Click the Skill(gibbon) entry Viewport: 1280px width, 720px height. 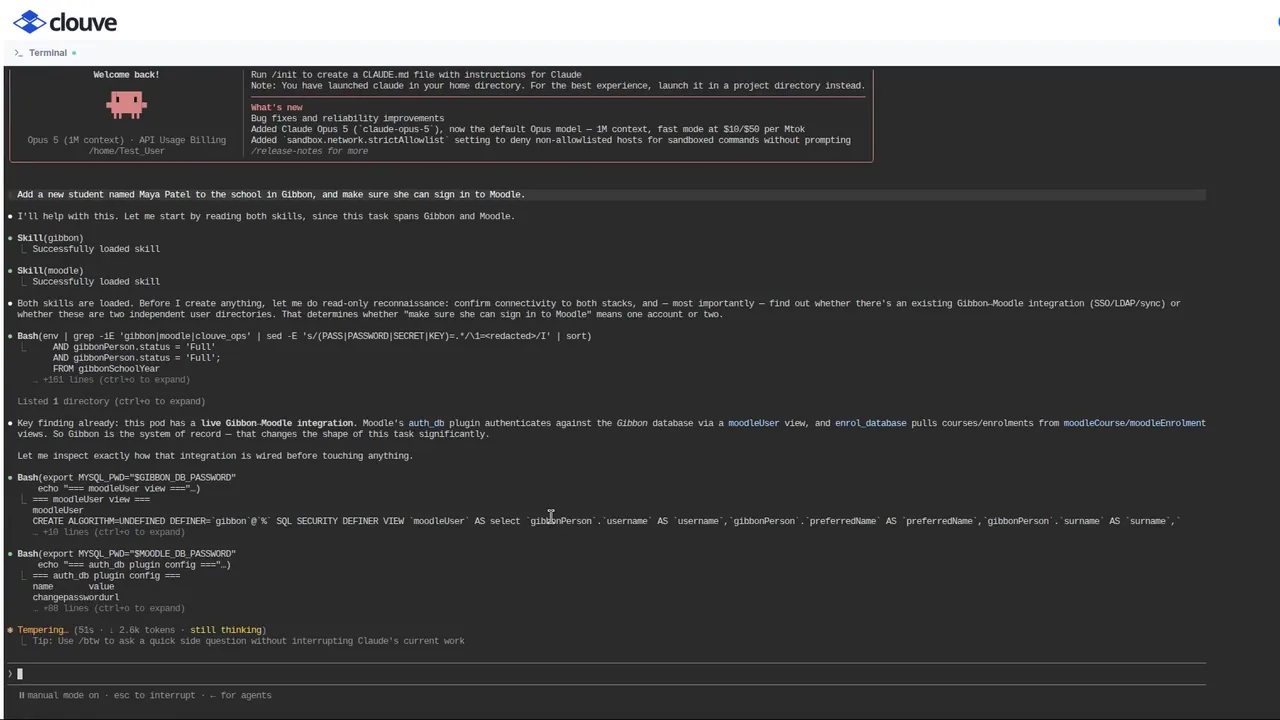[x=50, y=238]
